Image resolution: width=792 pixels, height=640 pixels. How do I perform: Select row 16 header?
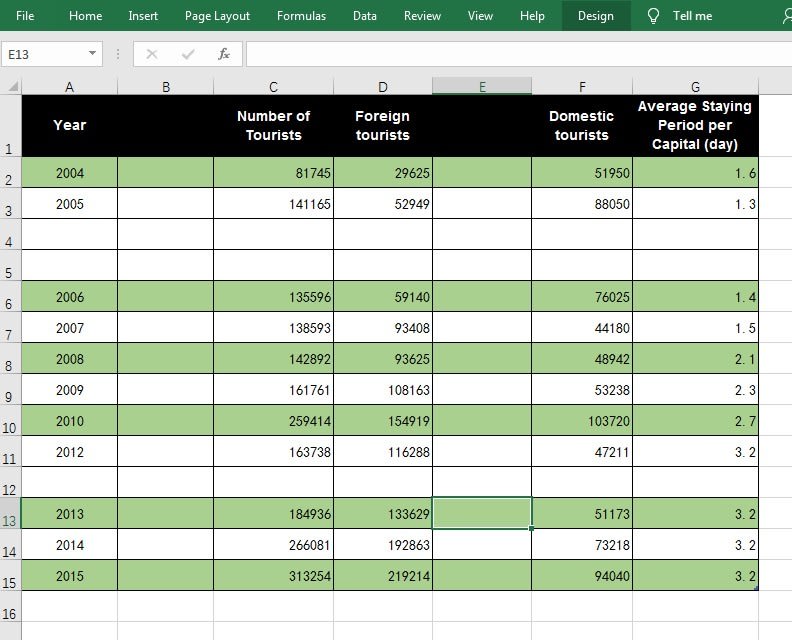[x=10, y=606]
